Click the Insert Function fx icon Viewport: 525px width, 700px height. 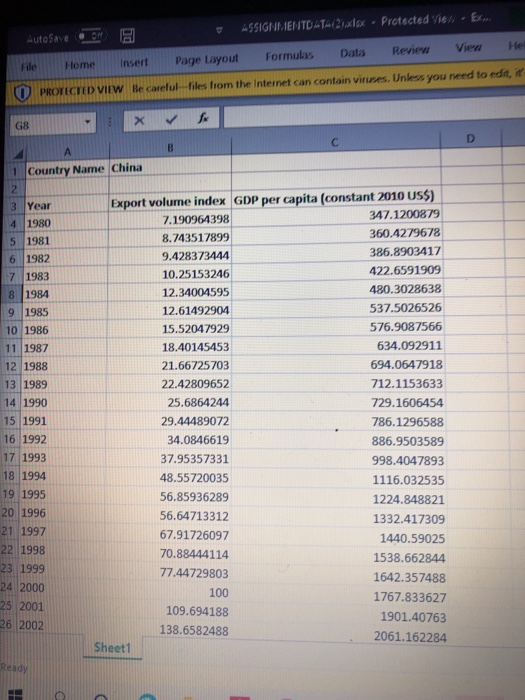203,118
